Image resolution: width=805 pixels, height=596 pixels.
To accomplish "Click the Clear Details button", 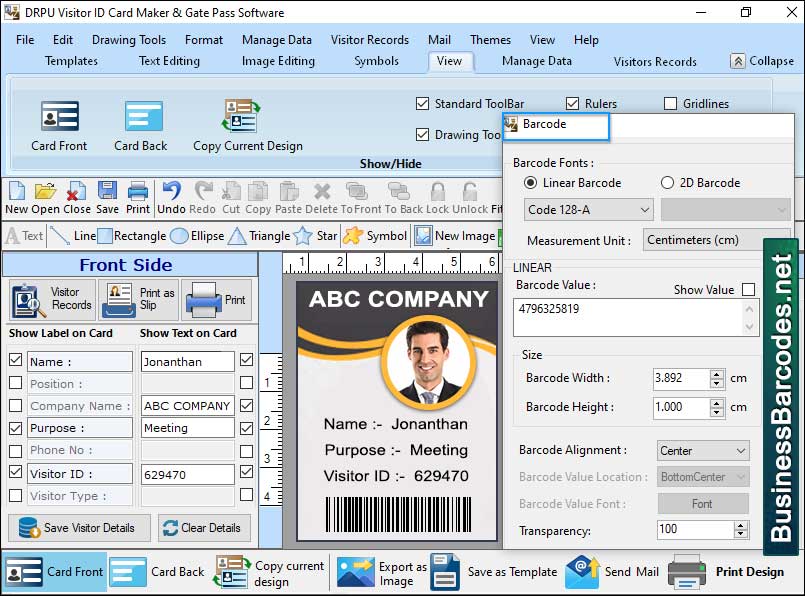I will click(204, 527).
